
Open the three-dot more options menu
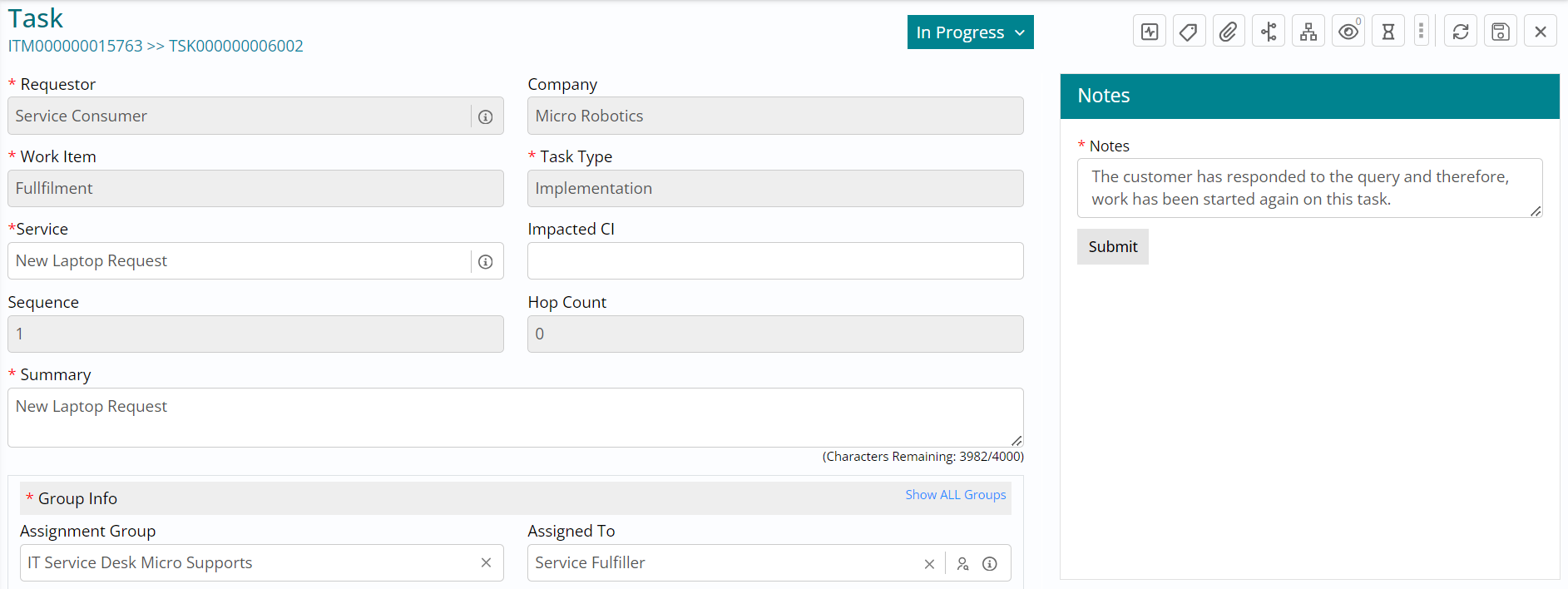click(x=1421, y=32)
